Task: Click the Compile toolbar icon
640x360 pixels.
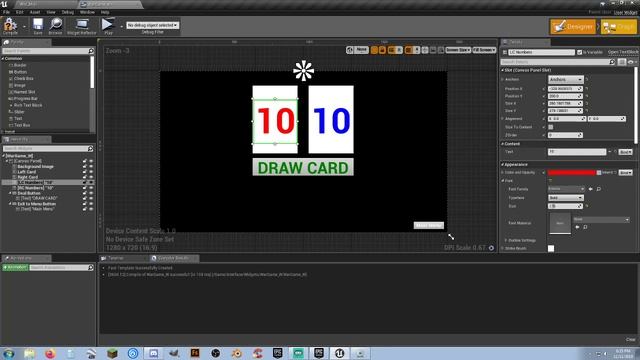Action: click(x=10, y=26)
